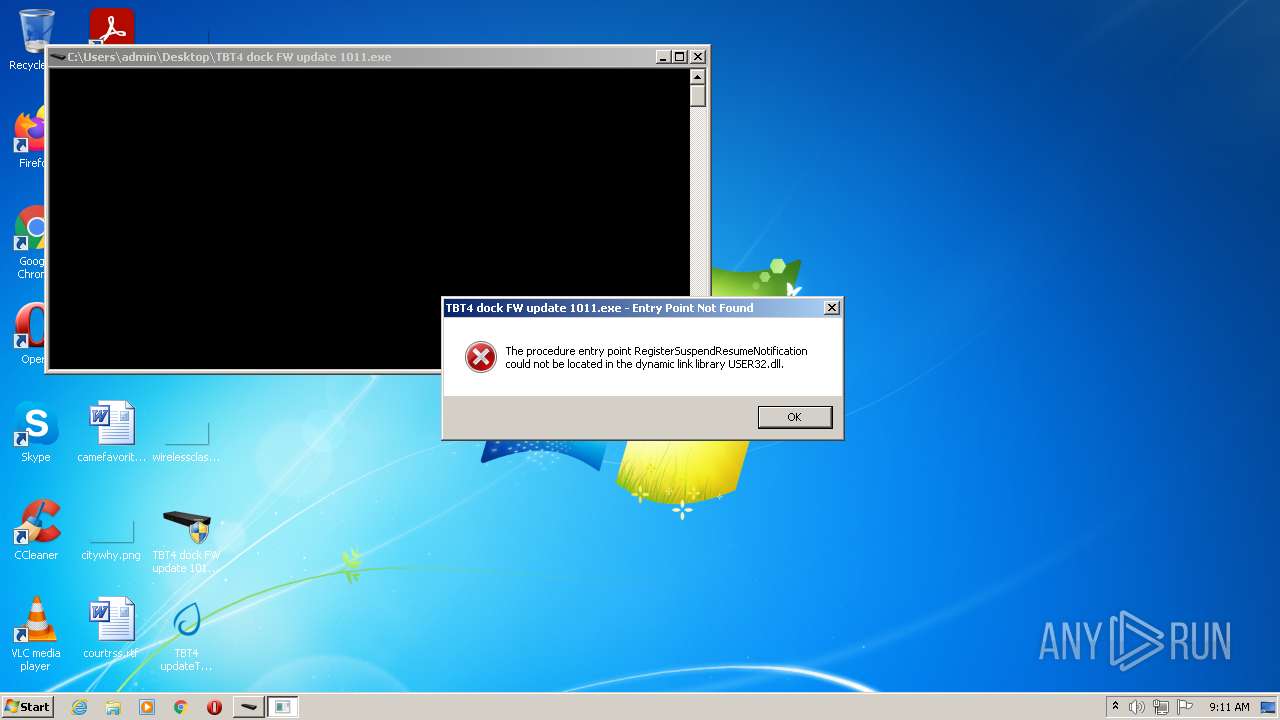Select the TBT4 updateT desktop icon
Screen dimensions: 1280x720
tap(186, 635)
